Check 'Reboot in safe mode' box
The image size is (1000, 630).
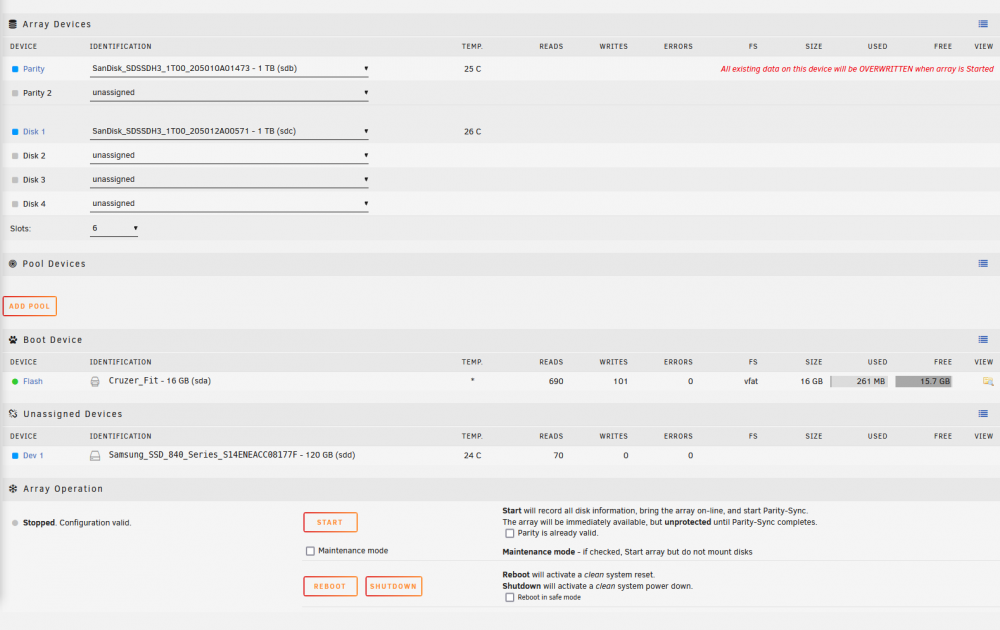510,597
